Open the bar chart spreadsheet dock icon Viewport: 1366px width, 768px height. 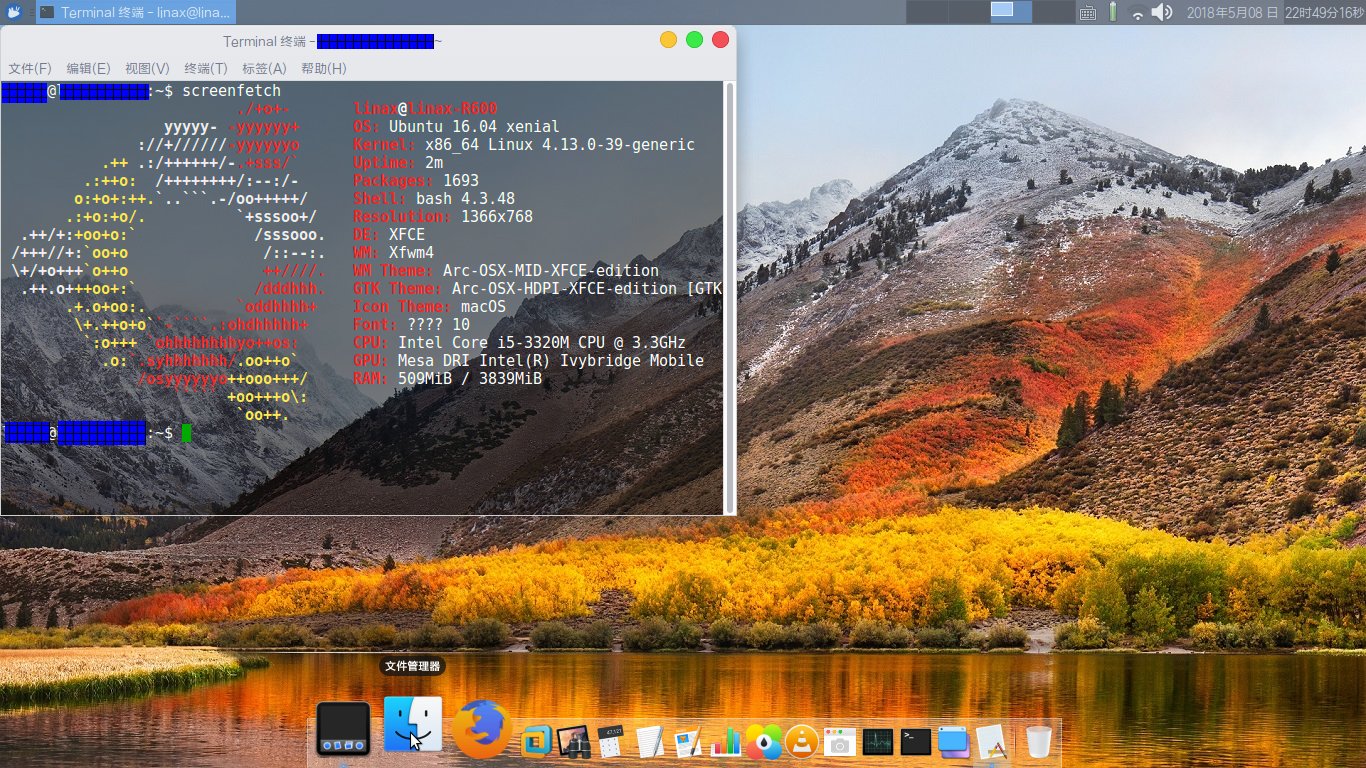(726, 741)
